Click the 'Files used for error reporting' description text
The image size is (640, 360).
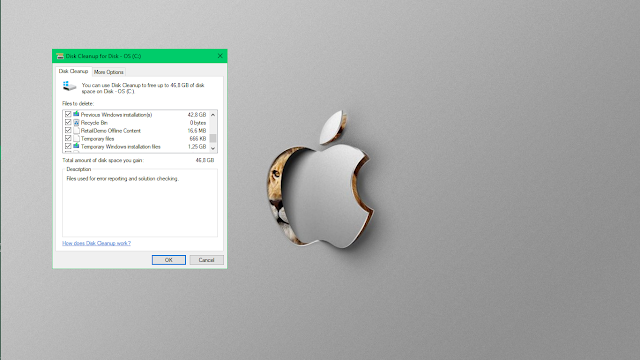point(122,178)
